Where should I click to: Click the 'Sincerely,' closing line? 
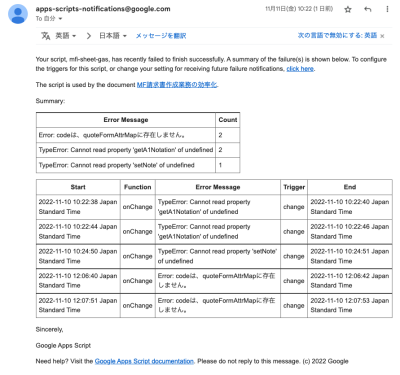tap(49, 329)
